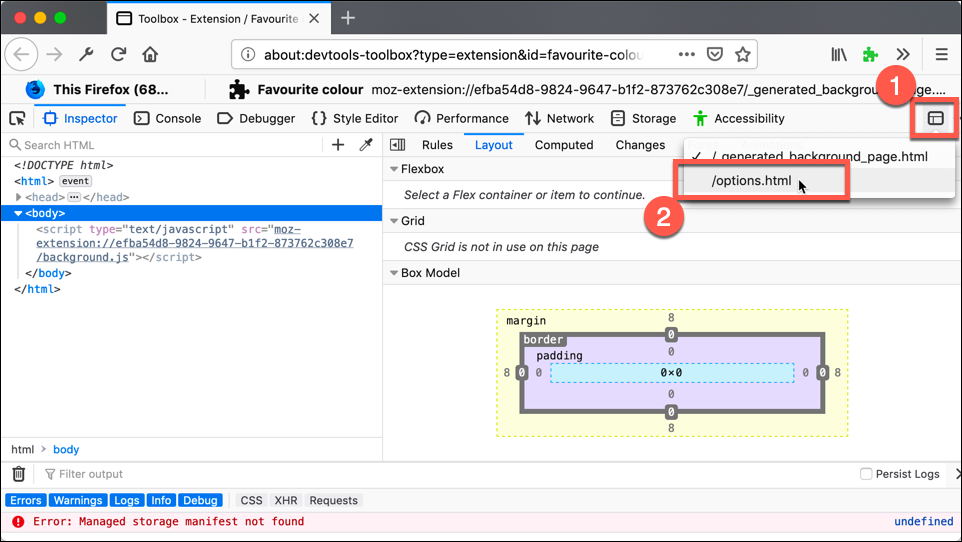The height and width of the screenshot is (542, 962).
Task: Open the background.js script src link
Action: click(194, 243)
